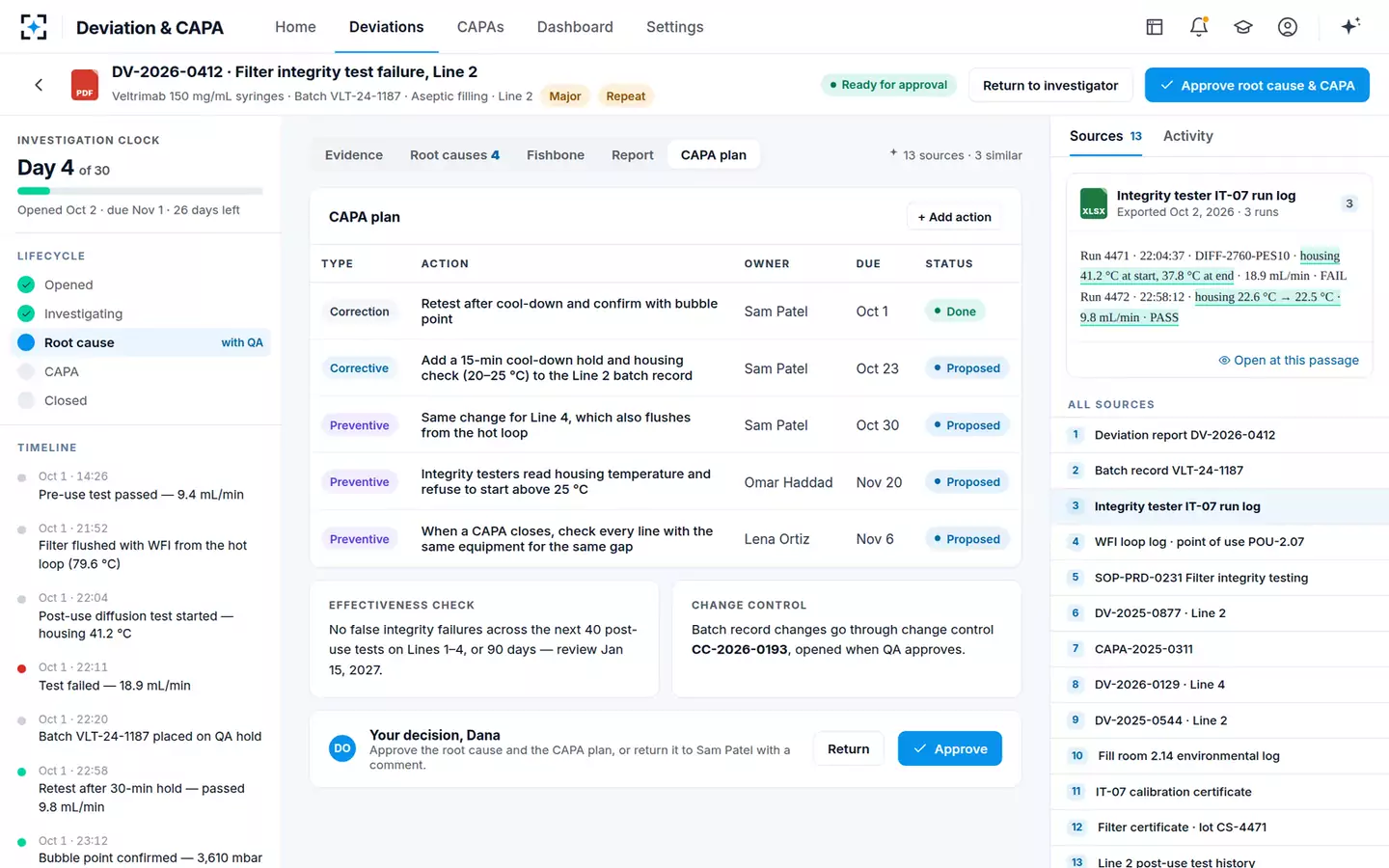Open the CAPAs navigation menu item

[x=480, y=27]
